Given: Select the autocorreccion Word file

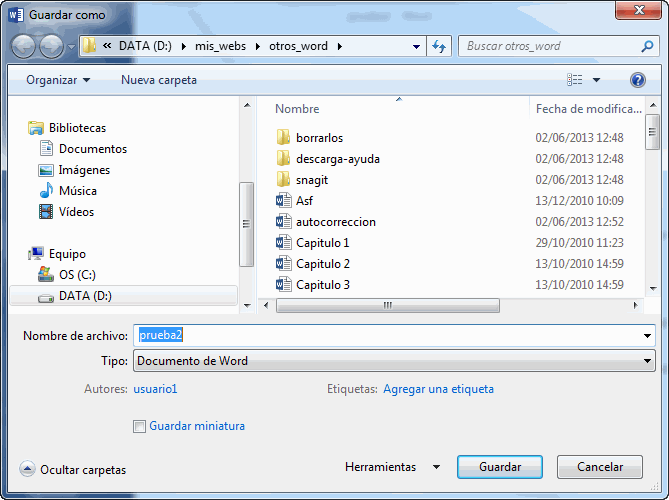Looking at the screenshot, I should pyautogui.click(x=335, y=222).
